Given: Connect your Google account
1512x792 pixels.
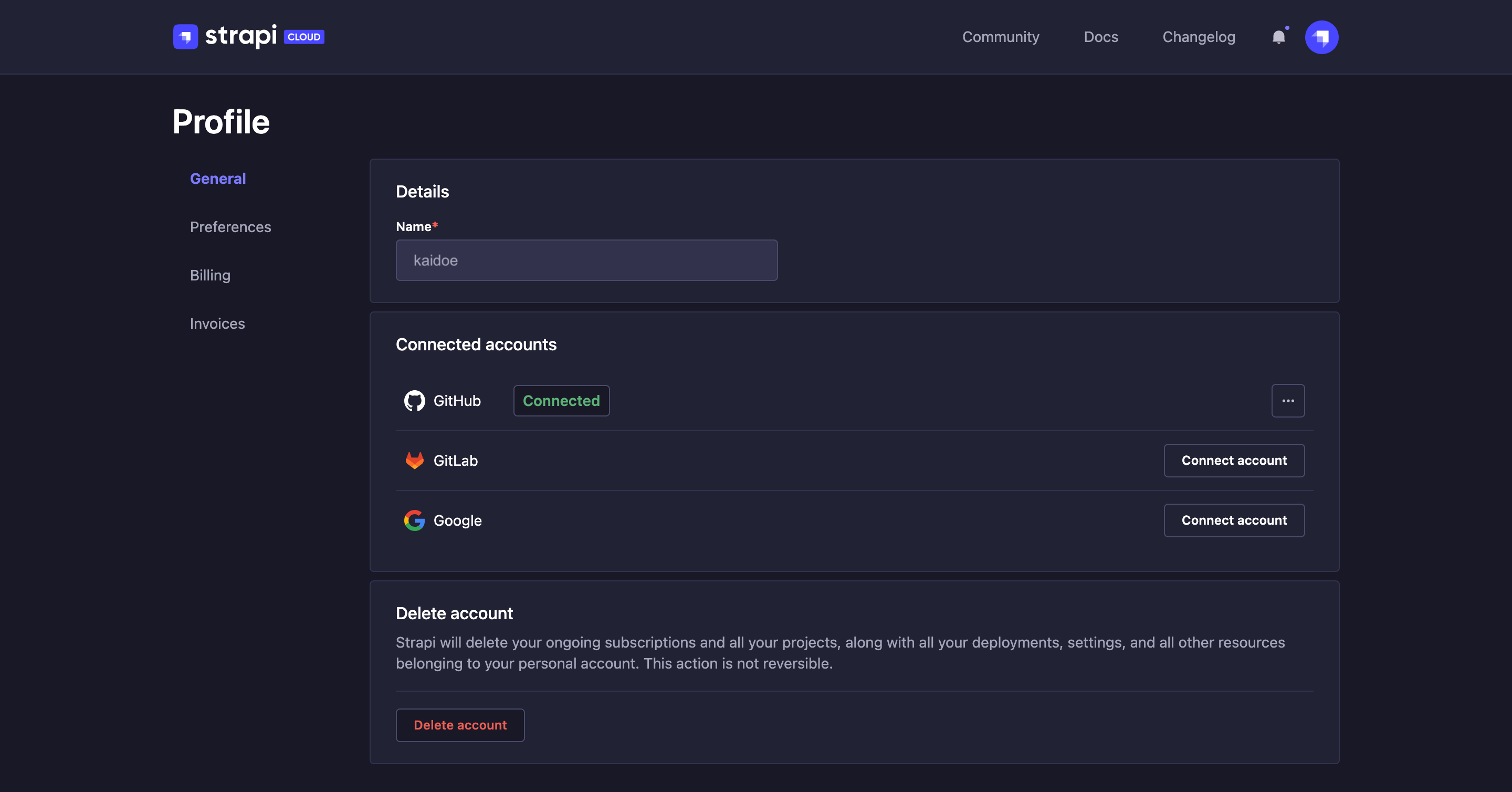Looking at the screenshot, I should (1234, 520).
